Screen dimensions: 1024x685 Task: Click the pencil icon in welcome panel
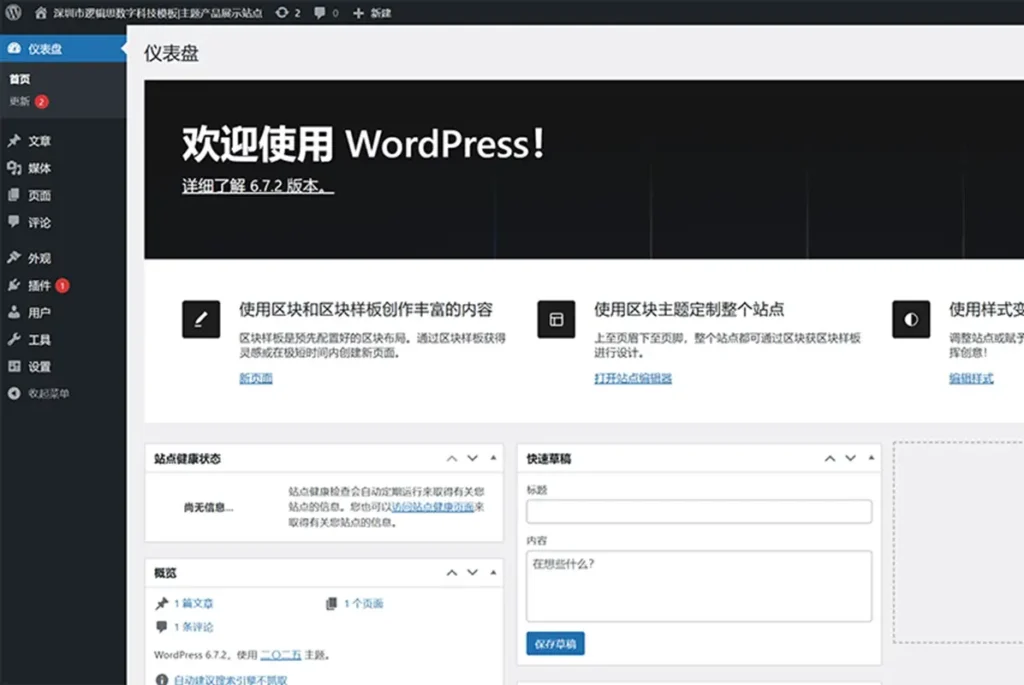coord(200,320)
